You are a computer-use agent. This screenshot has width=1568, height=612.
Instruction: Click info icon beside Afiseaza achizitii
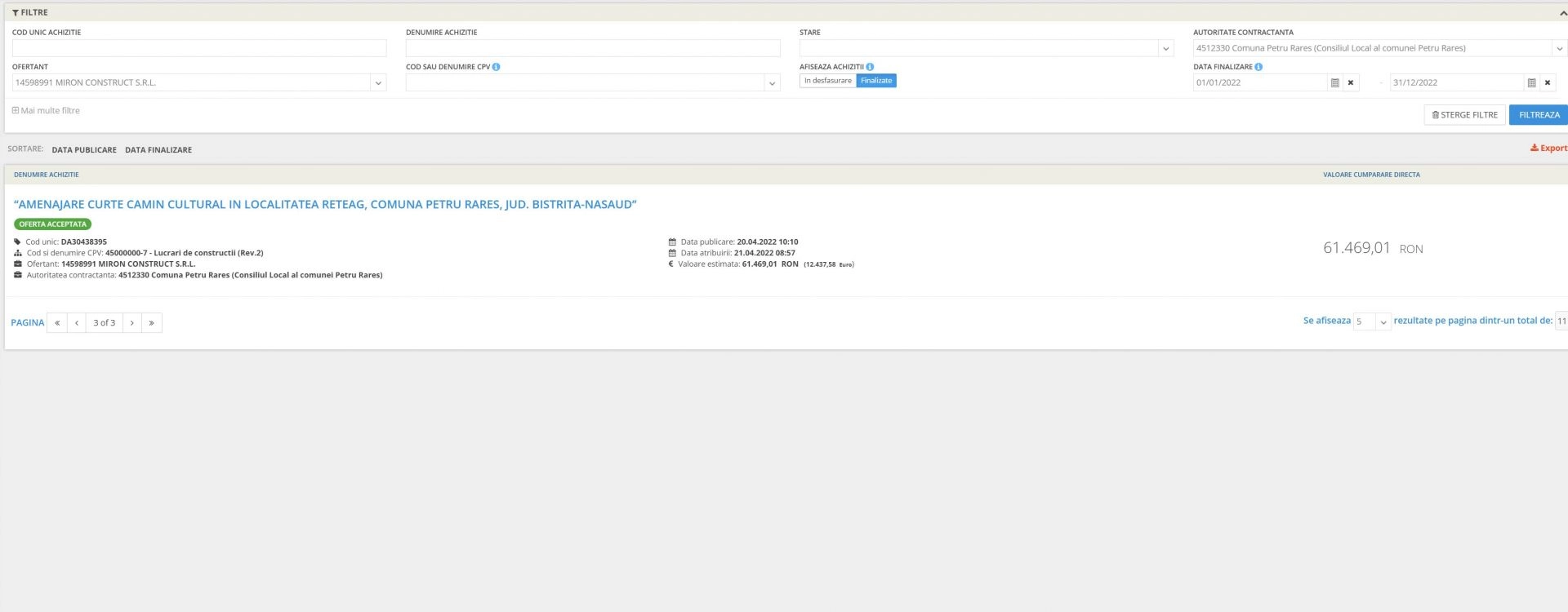(x=870, y=67)
